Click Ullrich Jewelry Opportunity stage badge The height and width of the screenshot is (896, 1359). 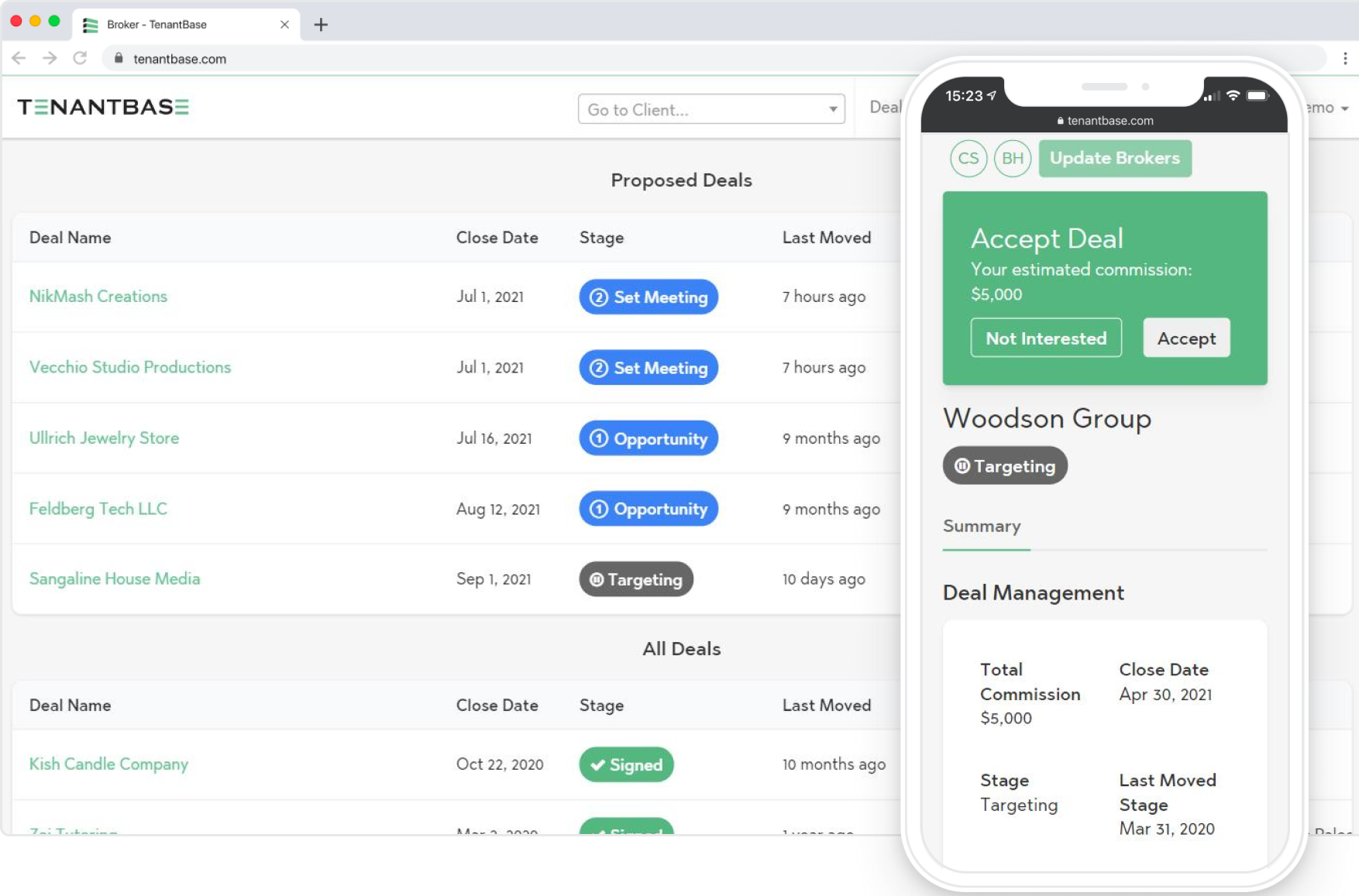tap(649, 438)
